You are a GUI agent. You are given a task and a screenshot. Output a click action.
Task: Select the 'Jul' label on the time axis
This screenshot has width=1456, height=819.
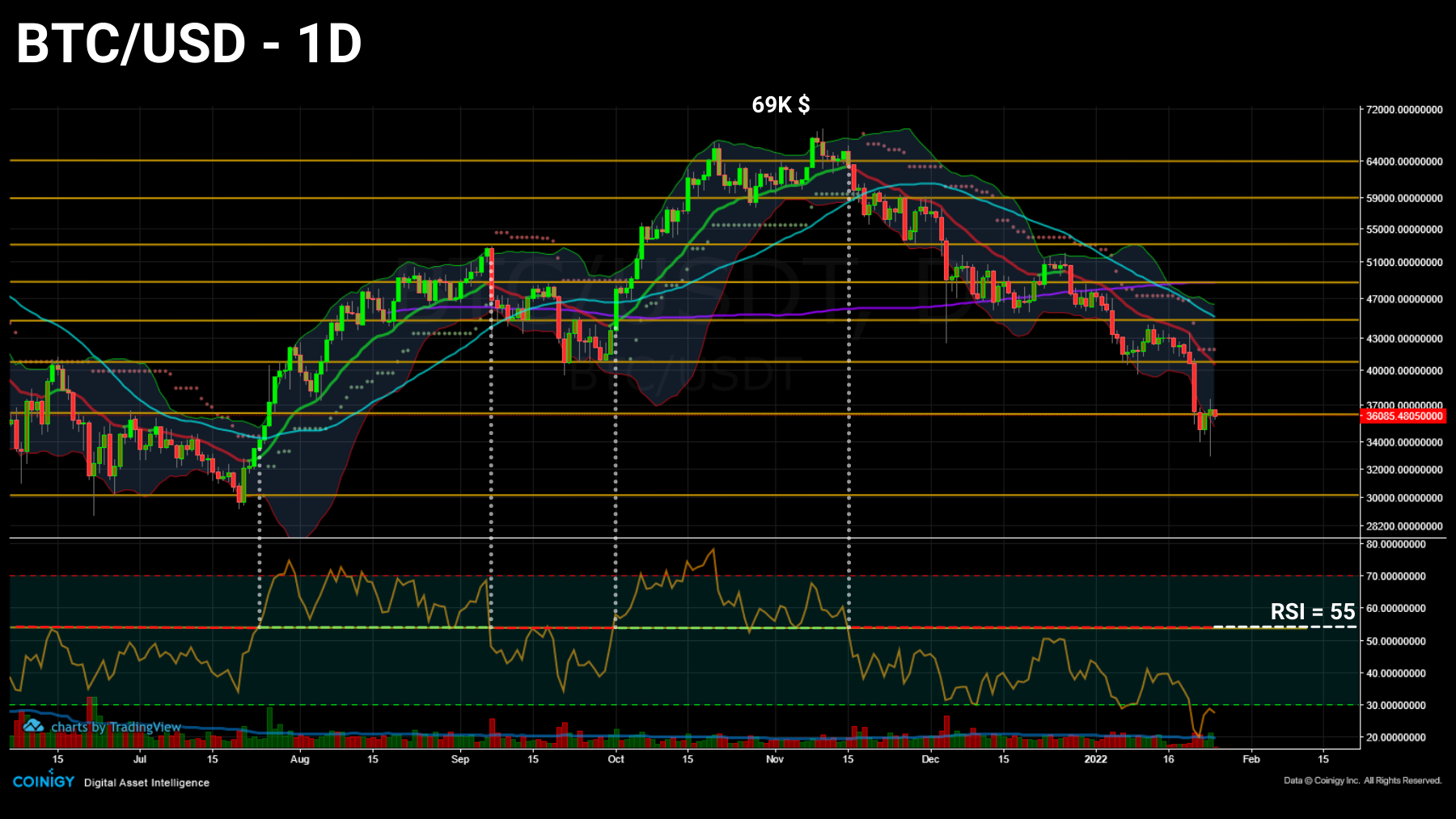pos(140,760)
